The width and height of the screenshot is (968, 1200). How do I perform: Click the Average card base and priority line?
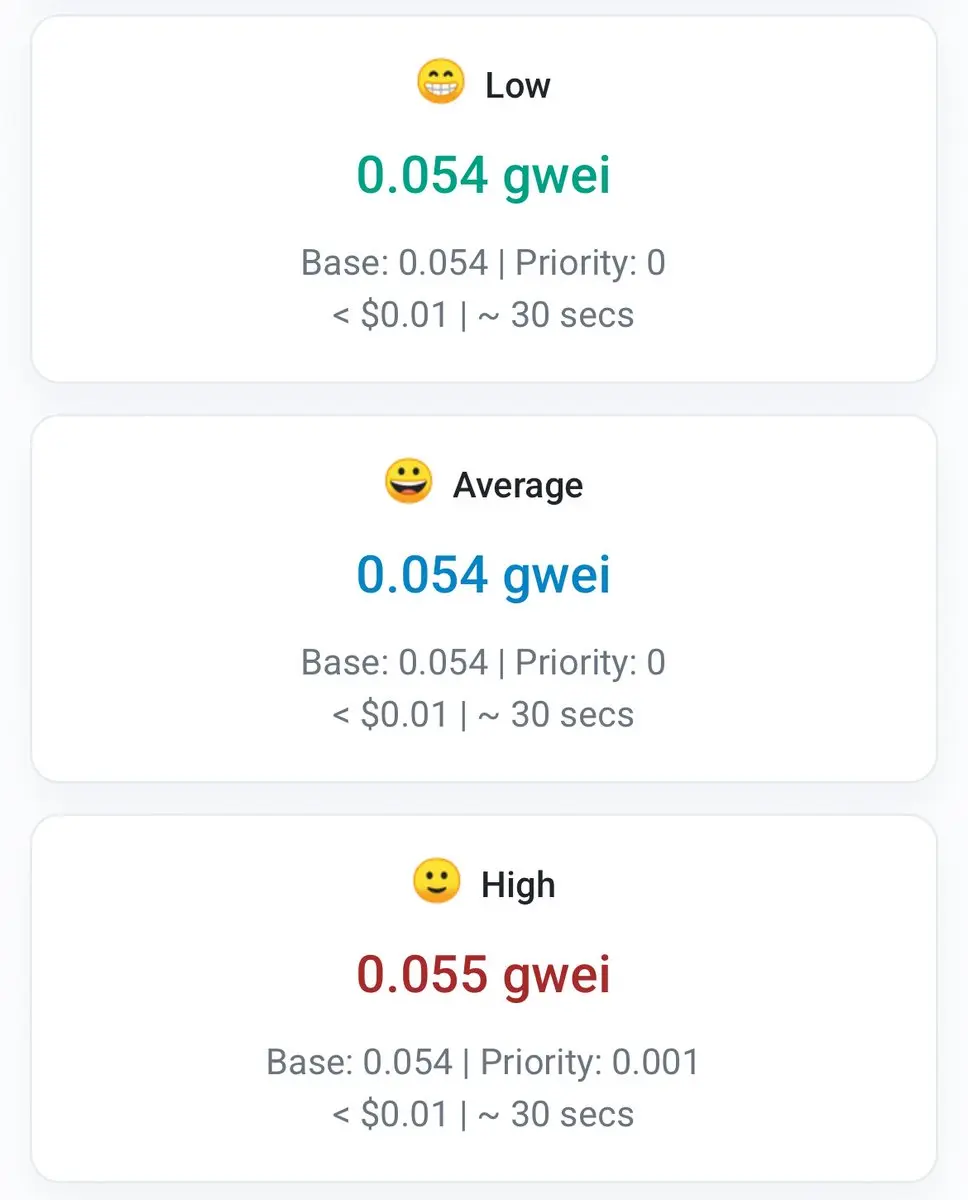coord(484,663)
